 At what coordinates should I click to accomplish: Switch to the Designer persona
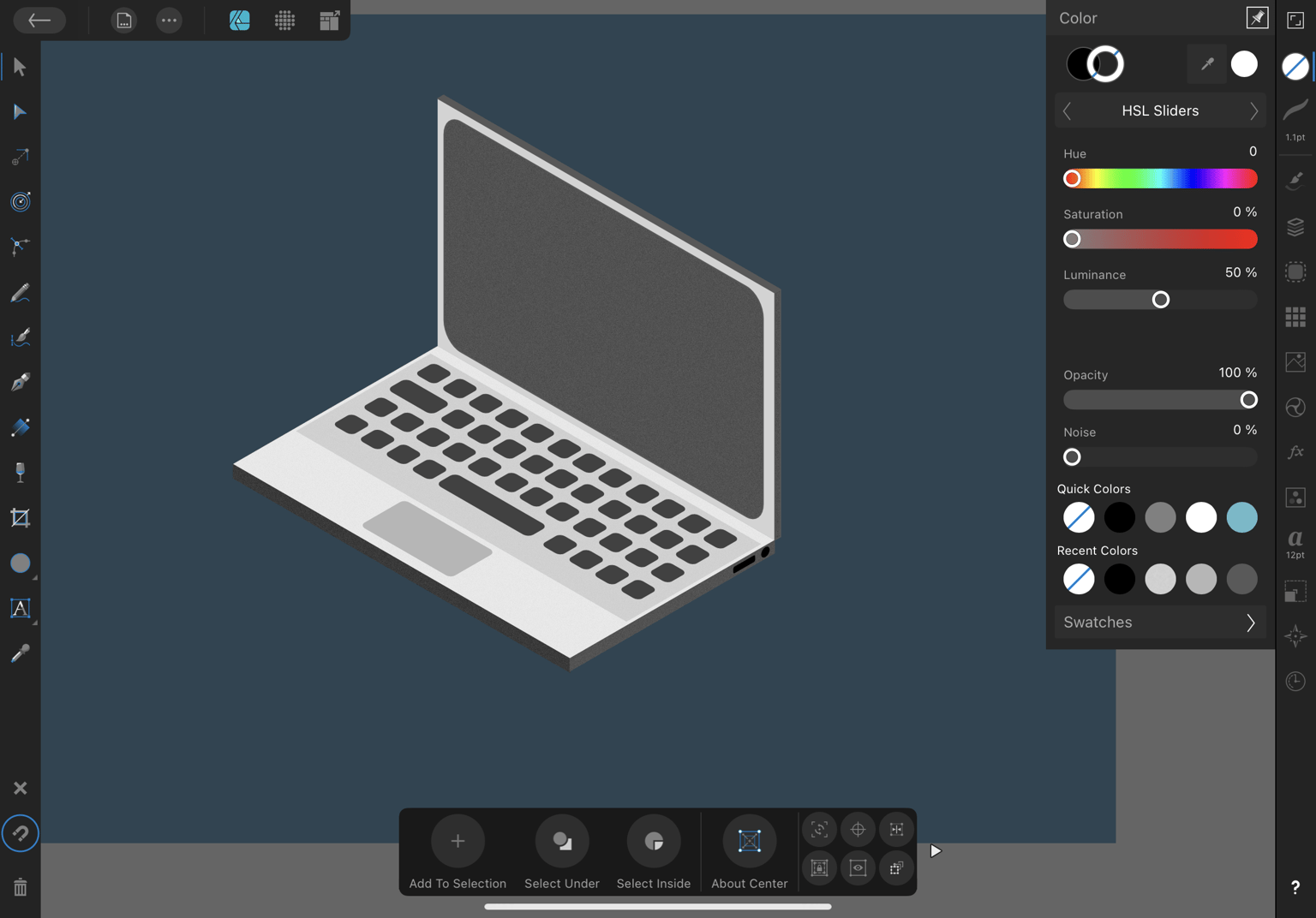pyautogui.click(x=240, y=20)
